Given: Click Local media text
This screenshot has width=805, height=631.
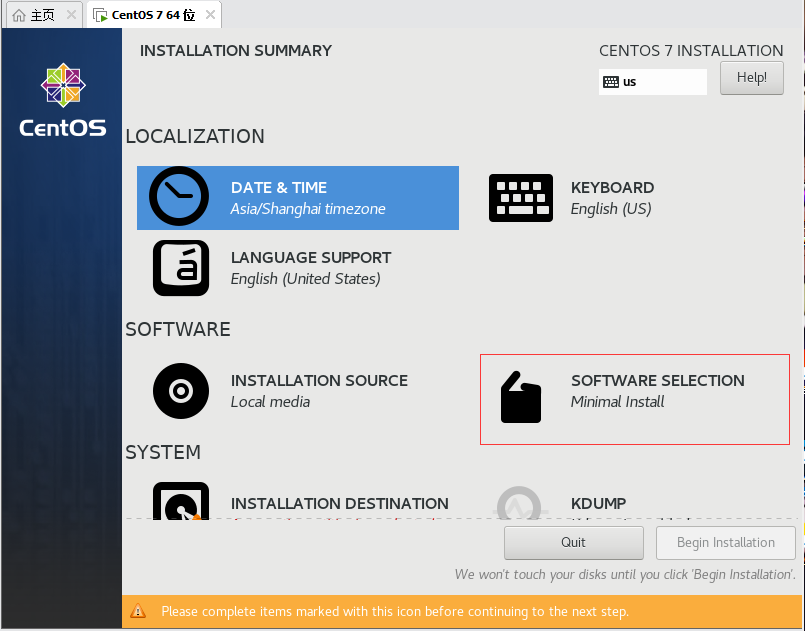Looking at the screenshot, I should (270, 402).
